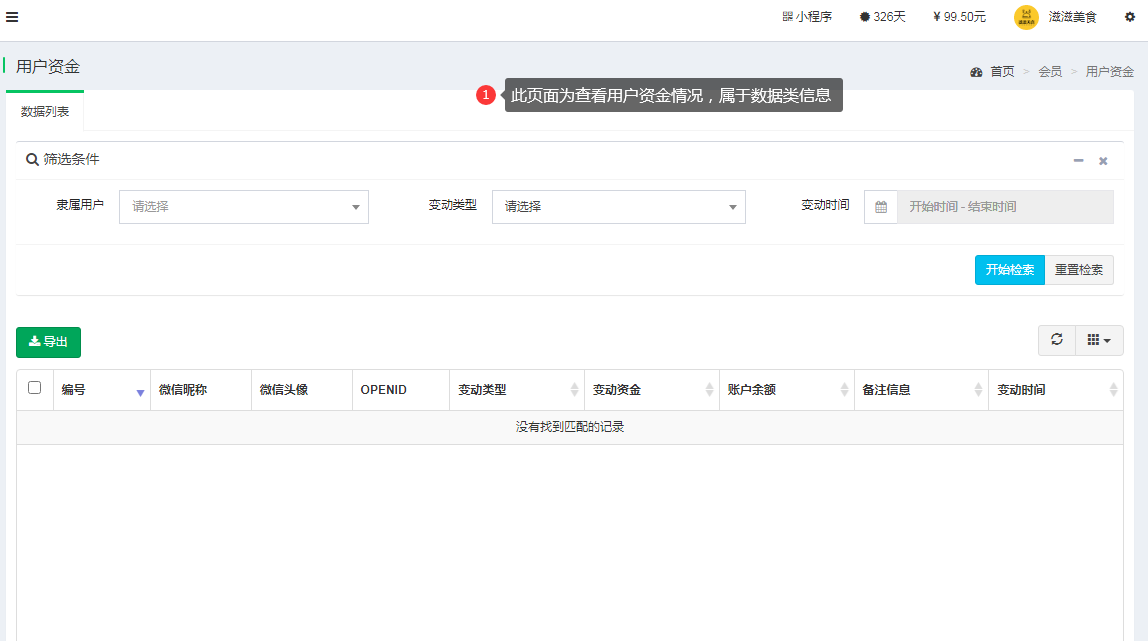Sort by the 变动类型 column header
Image resolution: width=1148 pixels, height=641 pixels.
point(517,390)
